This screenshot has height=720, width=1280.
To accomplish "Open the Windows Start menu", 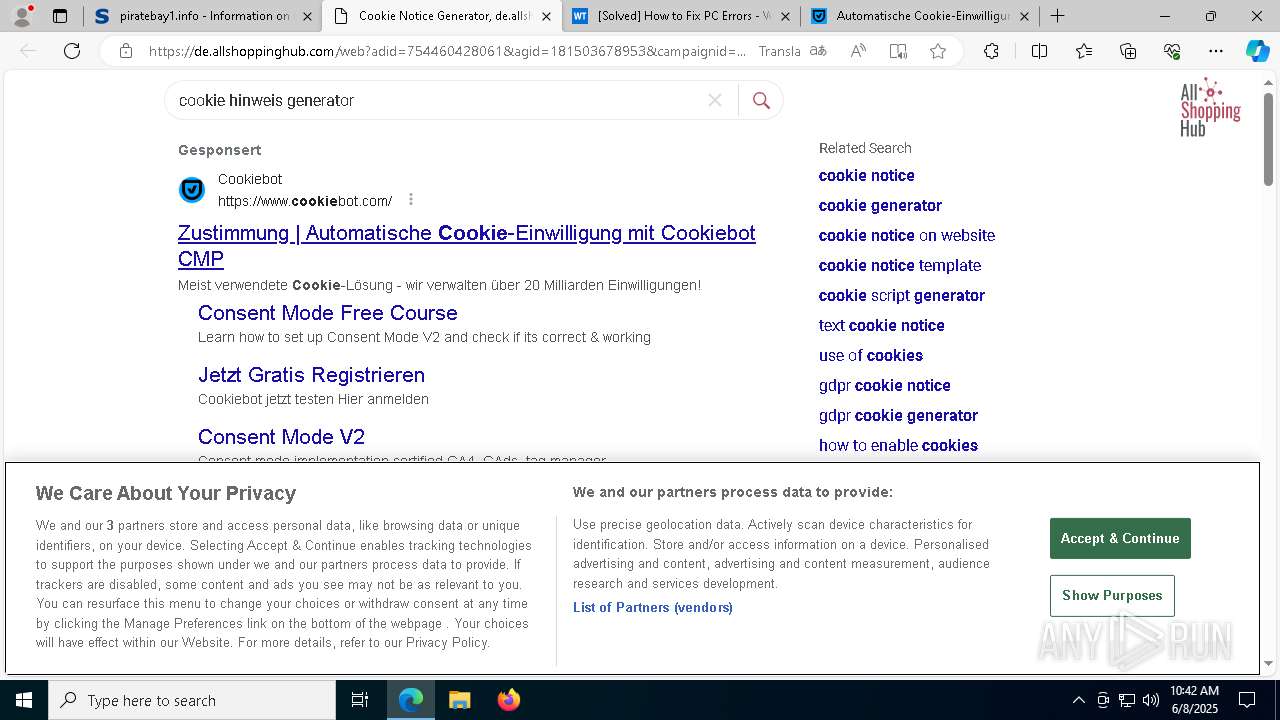I will pyautogui.click(x=23, y=700).
